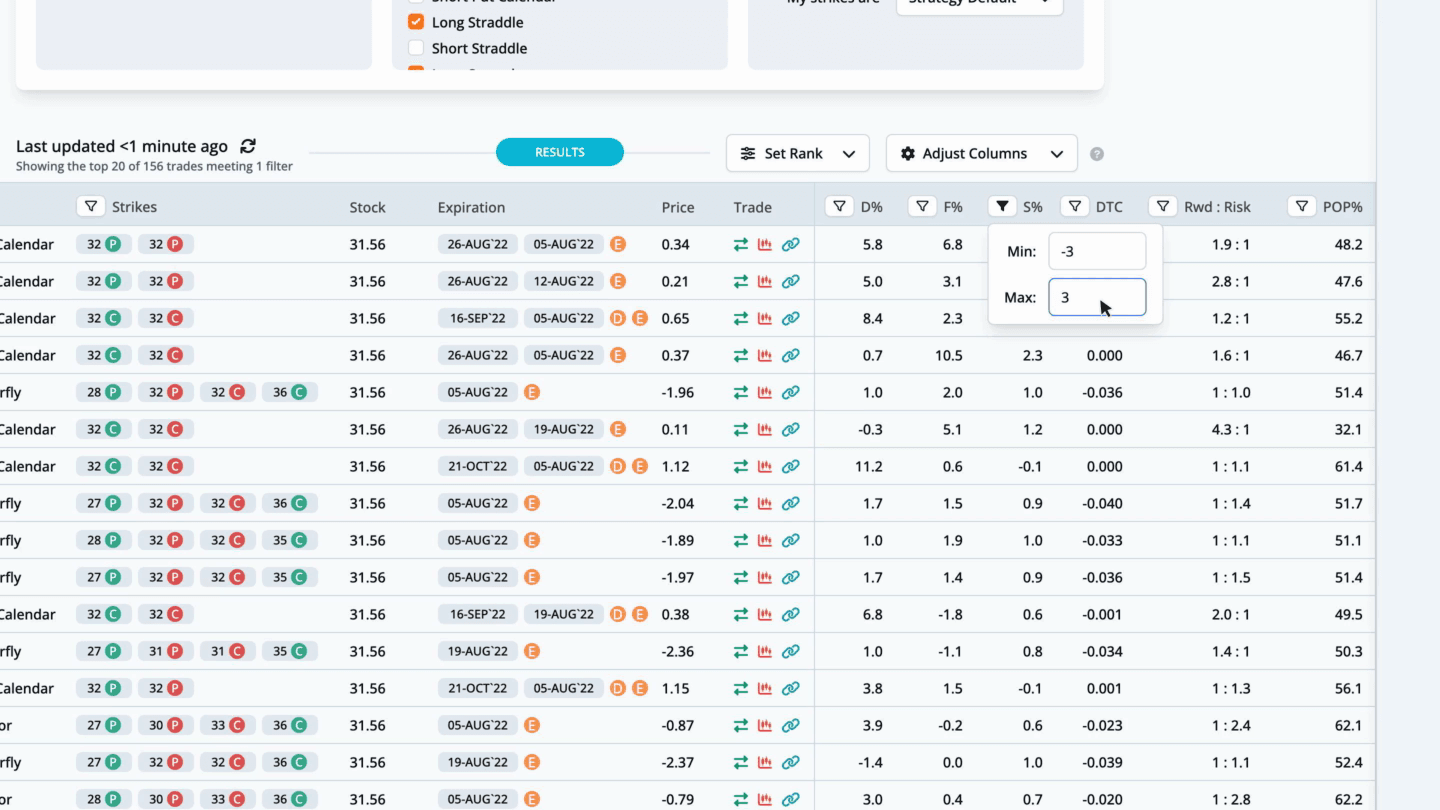Click the Price column header

click(x=678, y=207)
